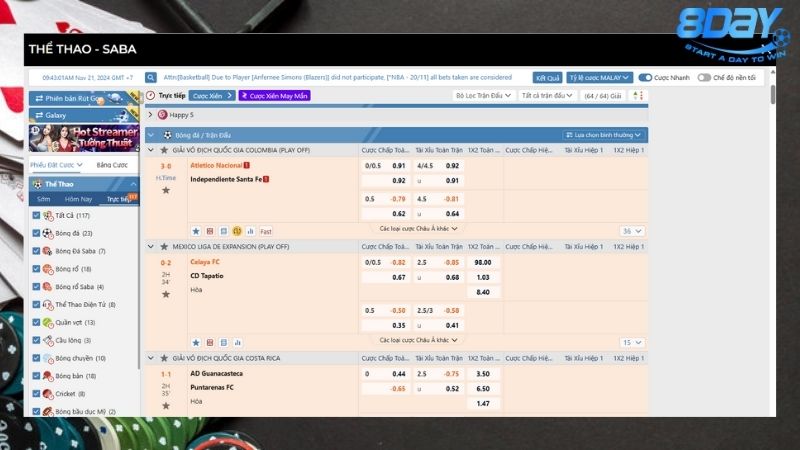Open the Phiếu Đặt Cược dropdown
The height and width of the screenshot is (450, 800).
coord(56,165)
